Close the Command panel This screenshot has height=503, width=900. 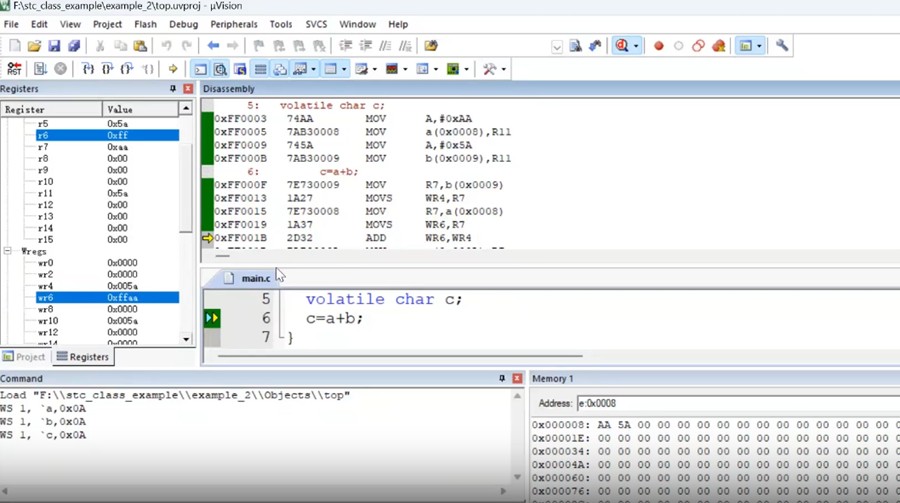[x=517, y=379]
